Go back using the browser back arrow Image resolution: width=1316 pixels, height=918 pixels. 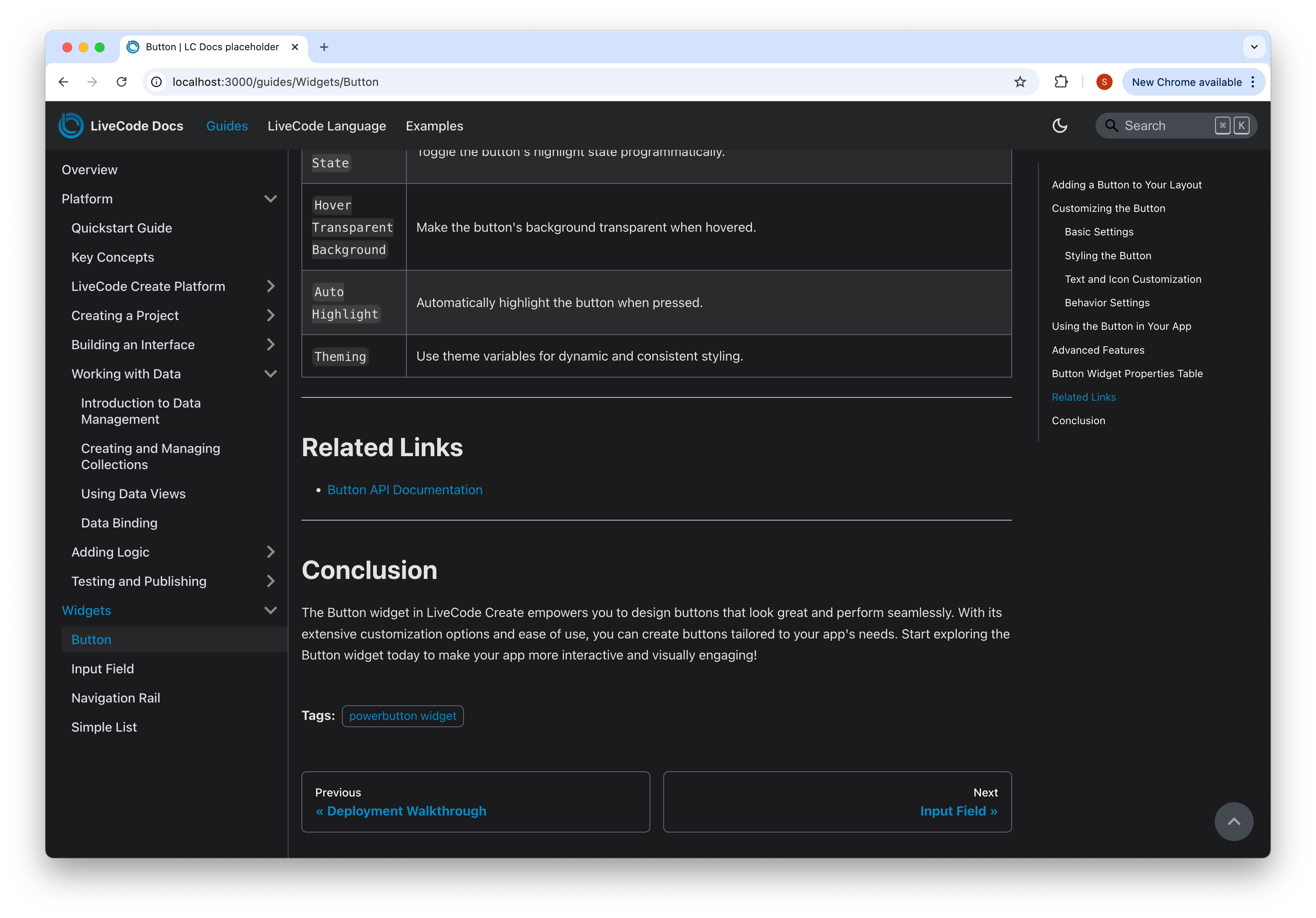pyautogui.click(x=64, y=82)
